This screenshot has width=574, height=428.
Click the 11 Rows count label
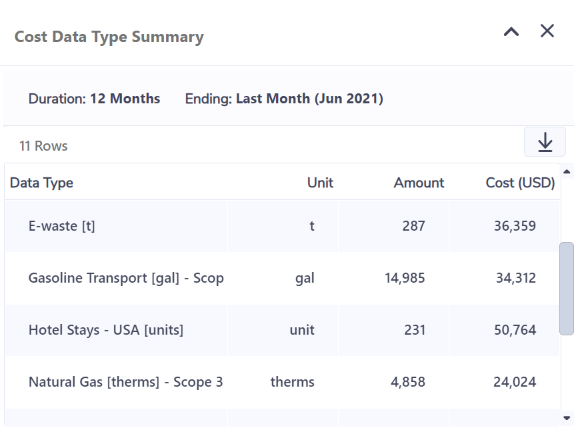[x=43, y=146]
